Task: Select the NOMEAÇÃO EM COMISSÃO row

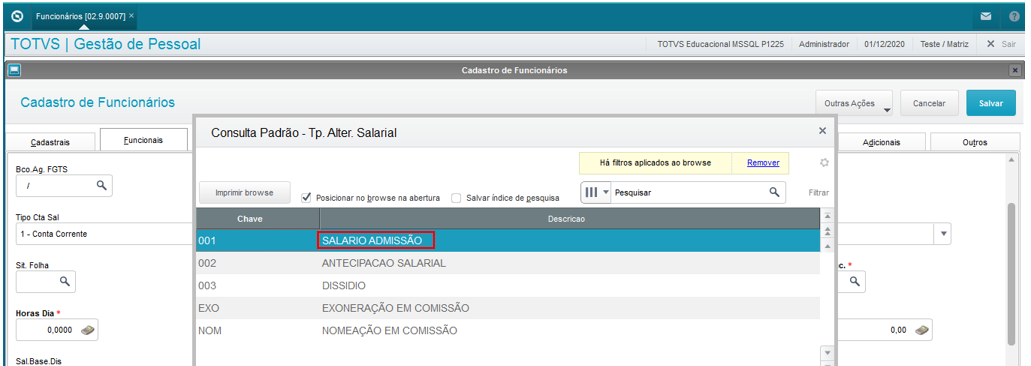Action: pyautogui.click(x=508, y=331)
